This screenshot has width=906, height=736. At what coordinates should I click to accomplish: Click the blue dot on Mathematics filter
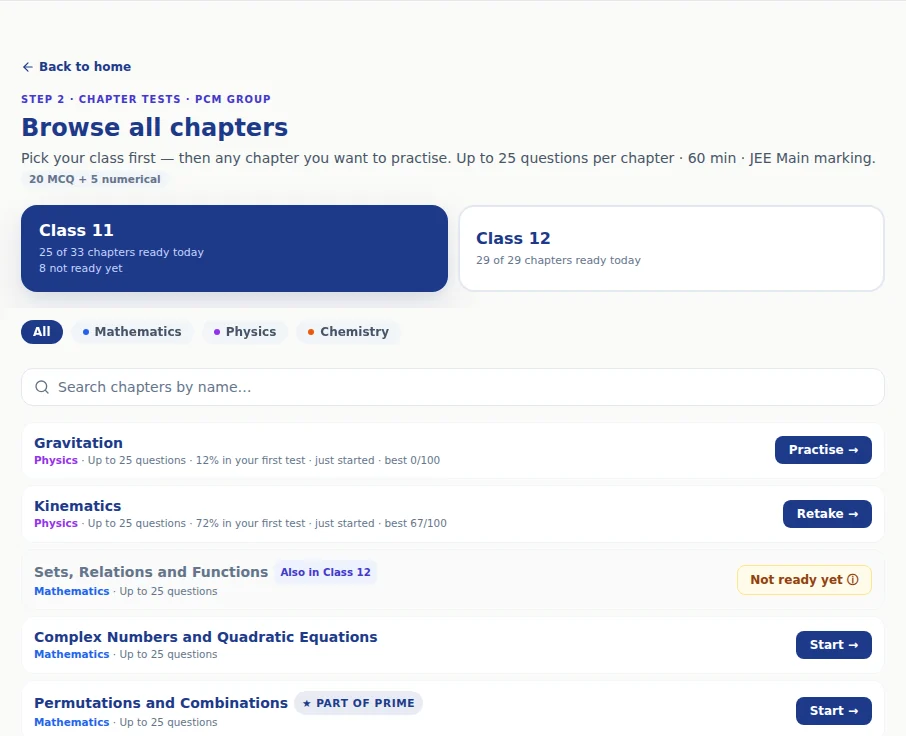[86, 332]
